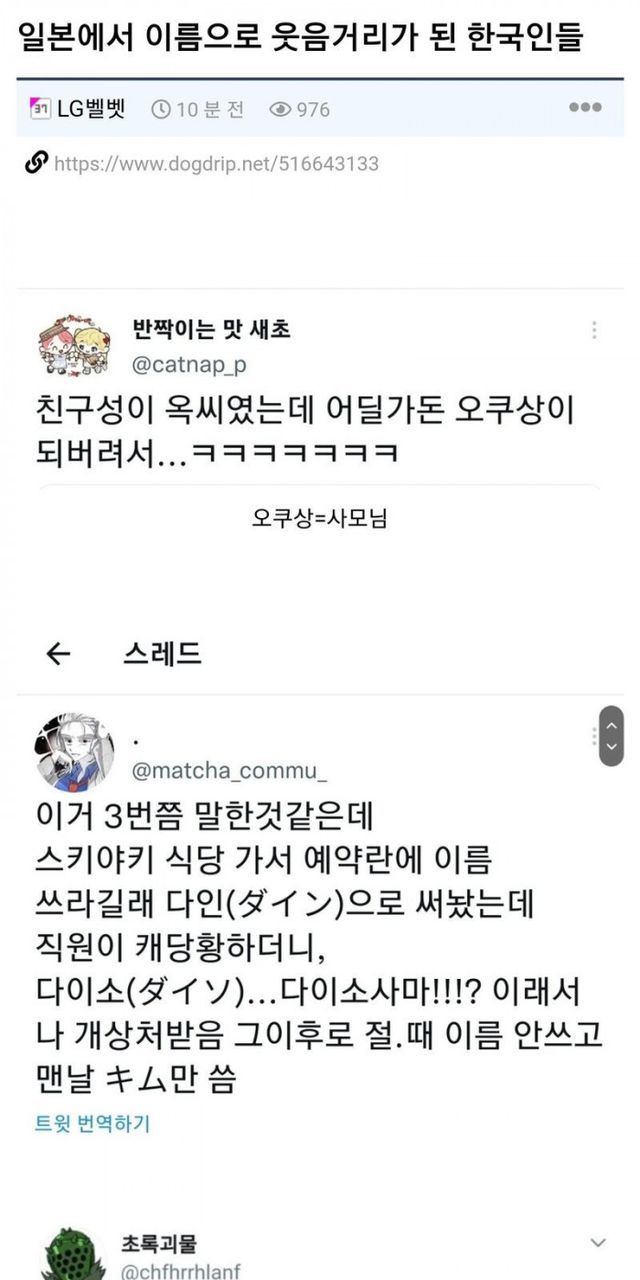
Task: Open 초록괴물 profile avatar
Action: point(74,1256)
